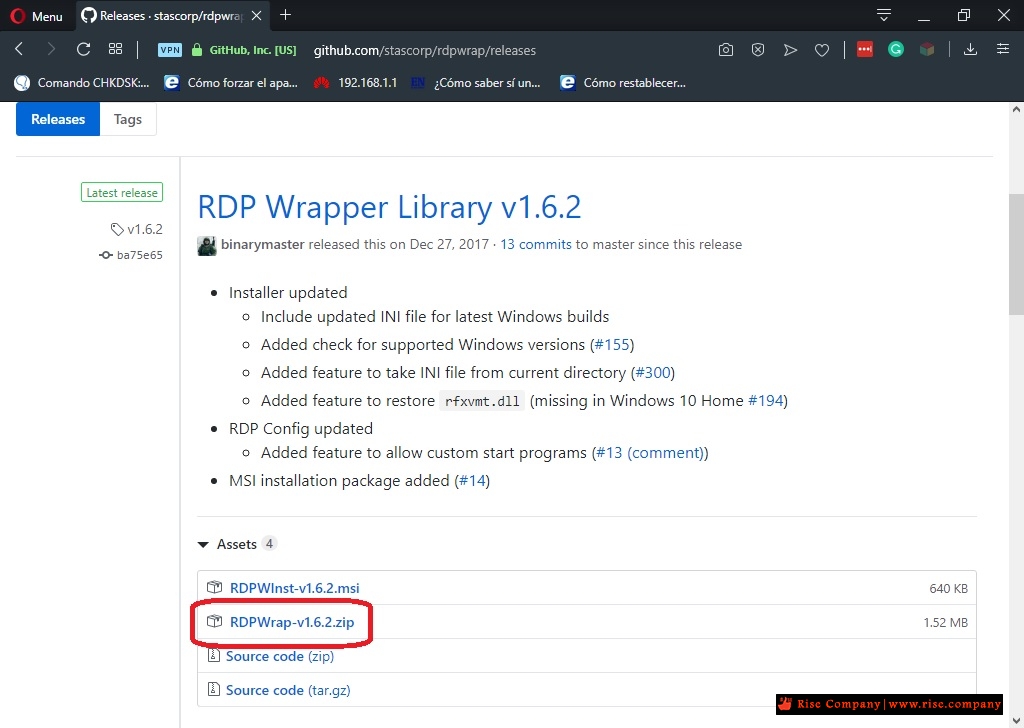Open commit ba75e65

[131, 255]
